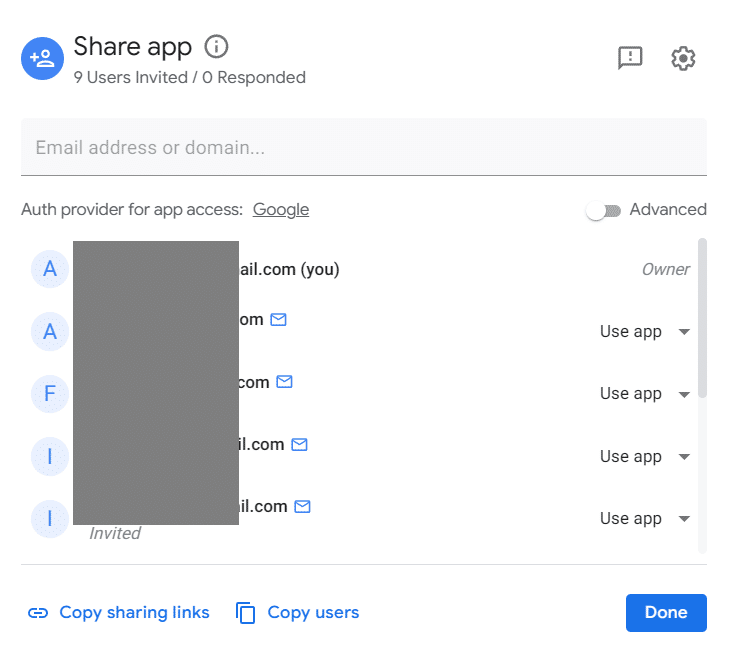The image size is (729, 660).
Task: Click the Google auth provider link
Action: (281, 210)
